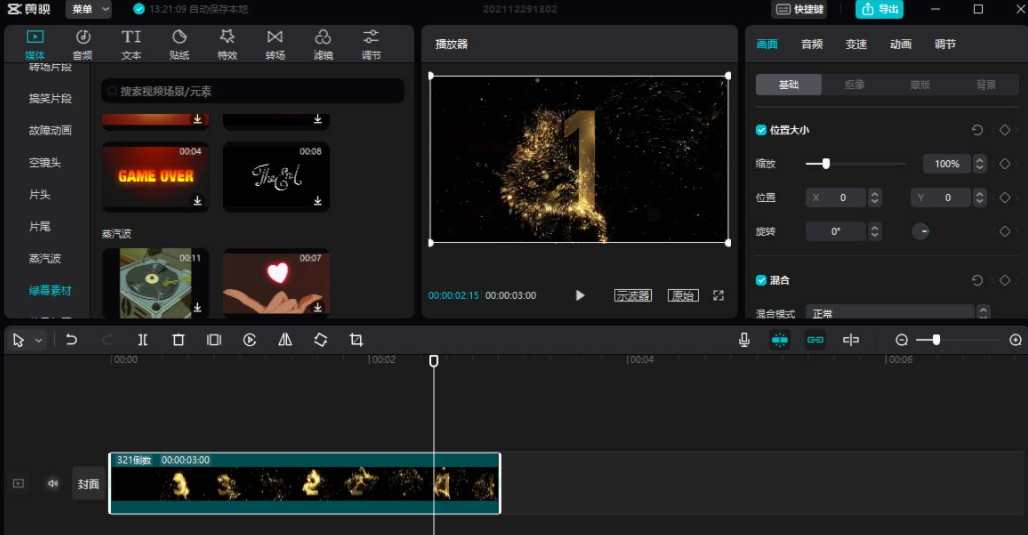The height and width of the screenshot is (535, 1028).
Task: Click the microphone record voiceover icon
Action: (x=744, y=340)
